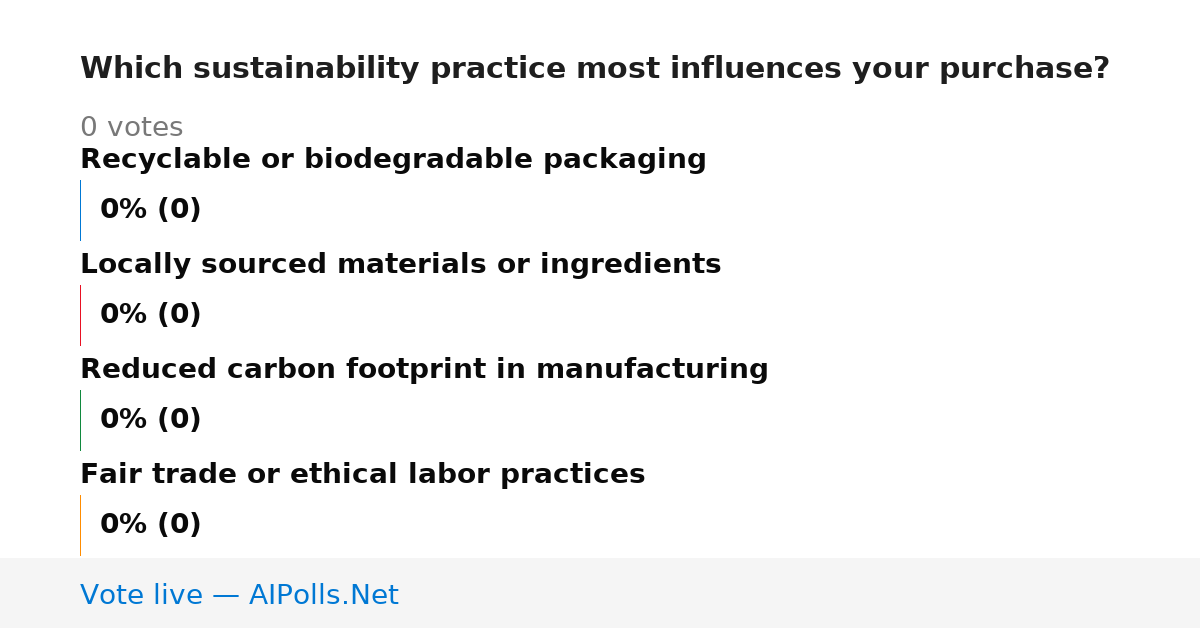Click the orange bar for fair trade
This screenshot has height=628, width=1200.
80,525
